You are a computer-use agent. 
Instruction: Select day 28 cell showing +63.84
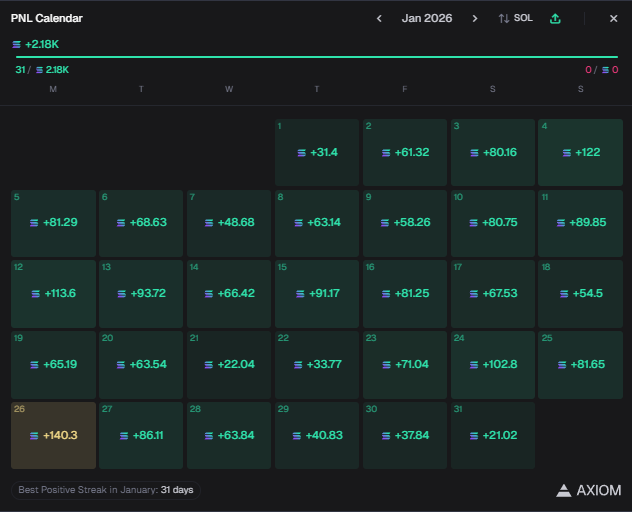[229, 435]
